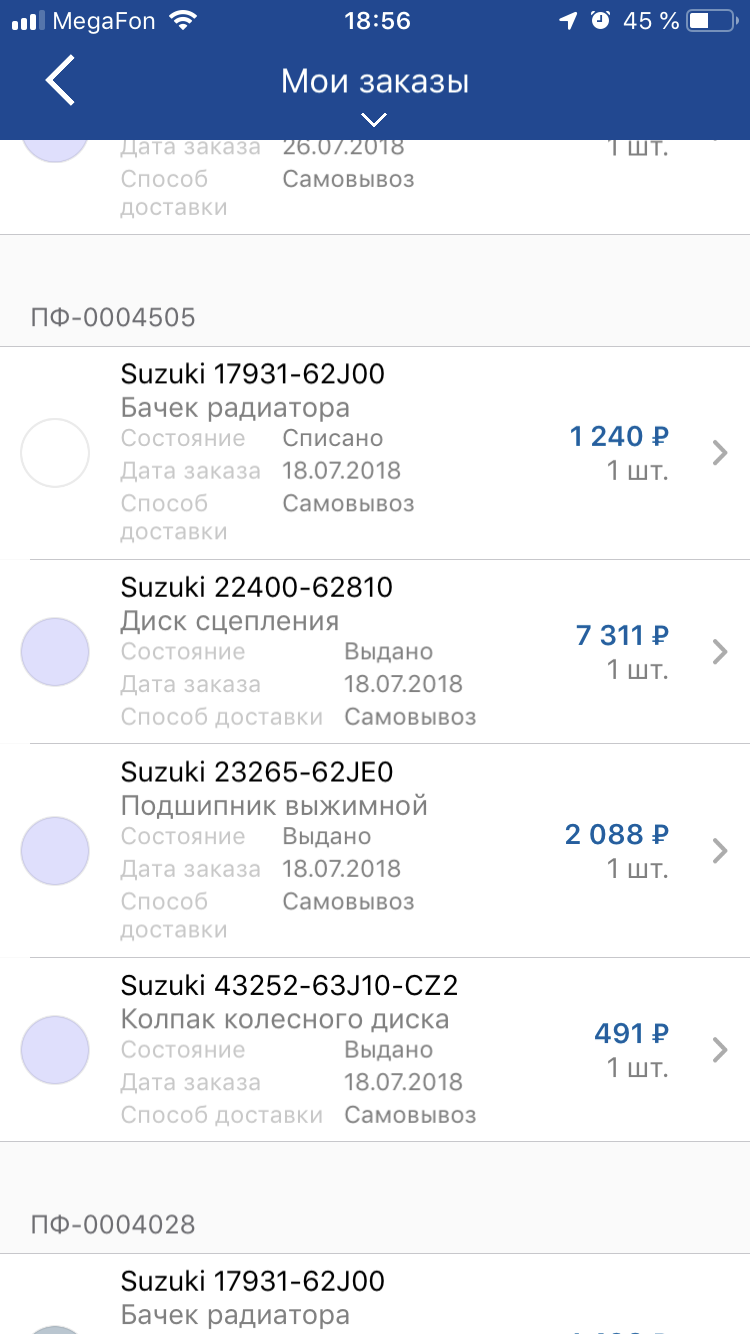Select the circle beside Suzuki 22400-62810
This screenshot has height=1334, width=750.
click(55, 652)
